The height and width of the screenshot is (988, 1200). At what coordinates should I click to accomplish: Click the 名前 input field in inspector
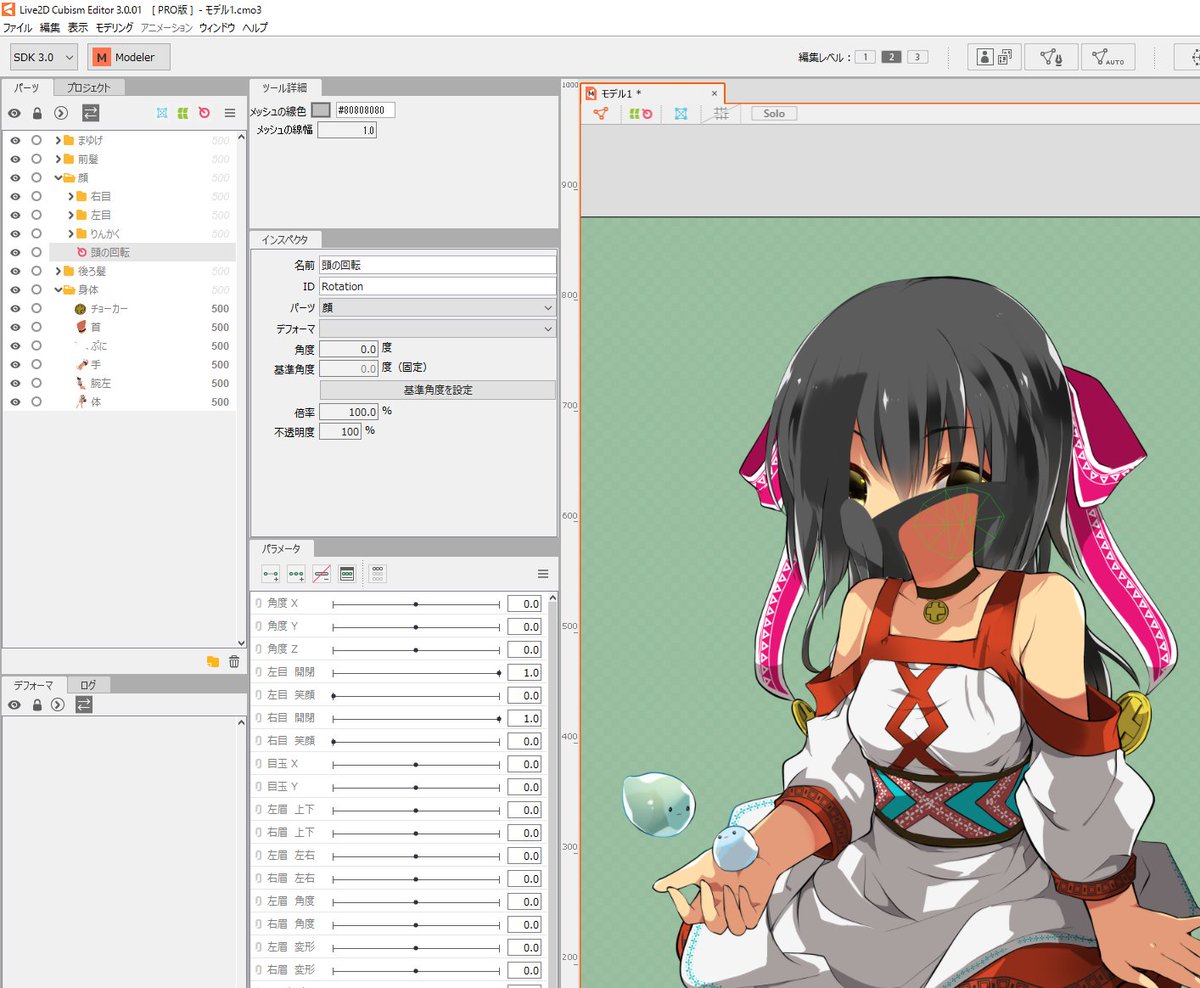437,265
